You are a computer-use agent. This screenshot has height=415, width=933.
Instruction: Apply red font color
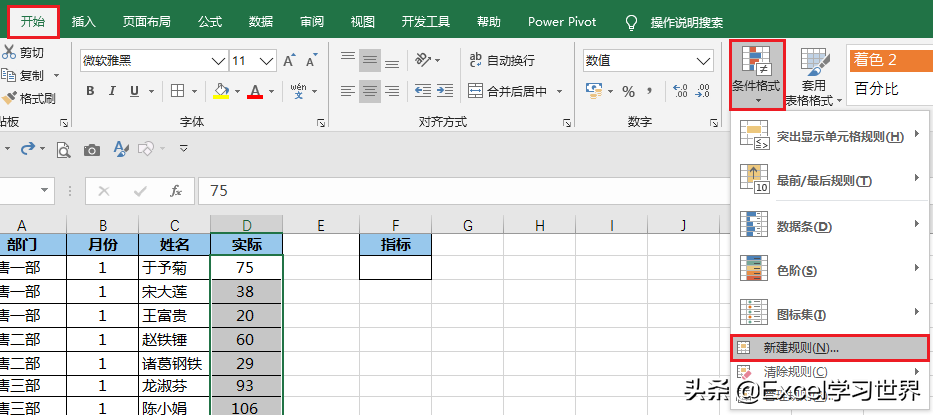coord(255,91)
